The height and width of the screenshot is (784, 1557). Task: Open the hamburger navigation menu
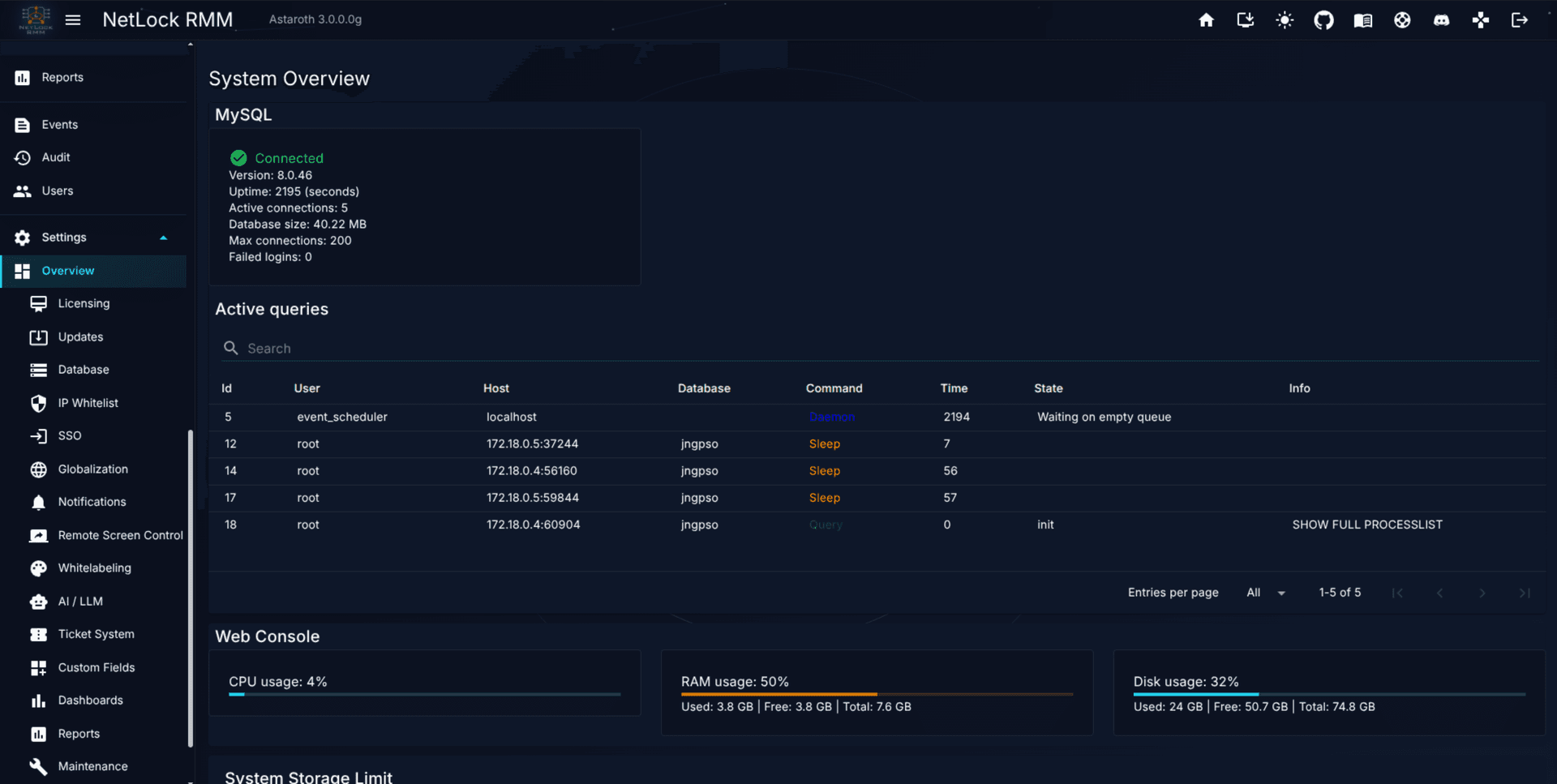click(73, 19)
